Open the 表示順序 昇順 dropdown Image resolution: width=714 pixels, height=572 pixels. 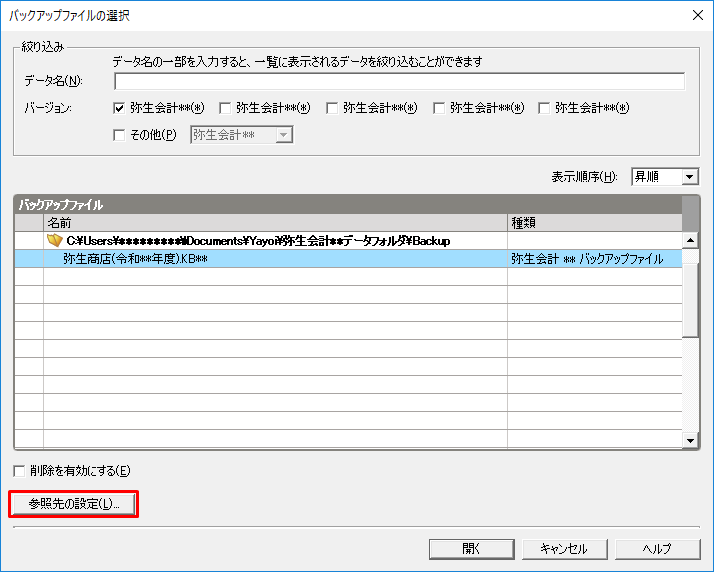pyautogui.click(x=665, y=176)
